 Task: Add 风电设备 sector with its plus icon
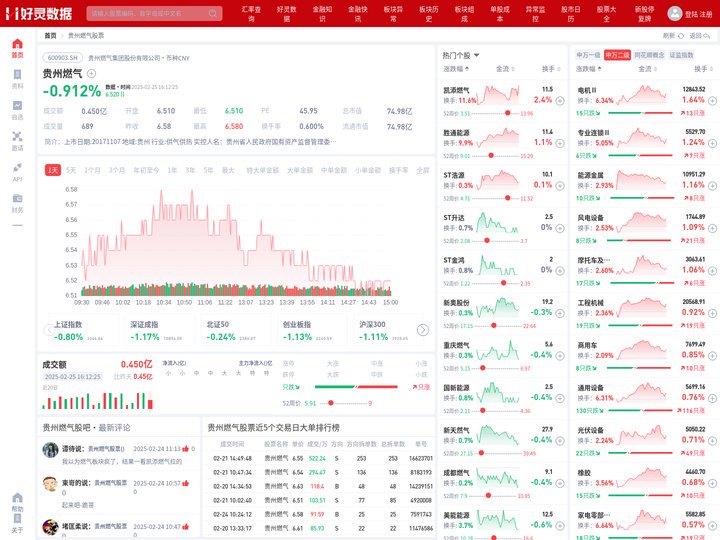(x=712, y=228)
